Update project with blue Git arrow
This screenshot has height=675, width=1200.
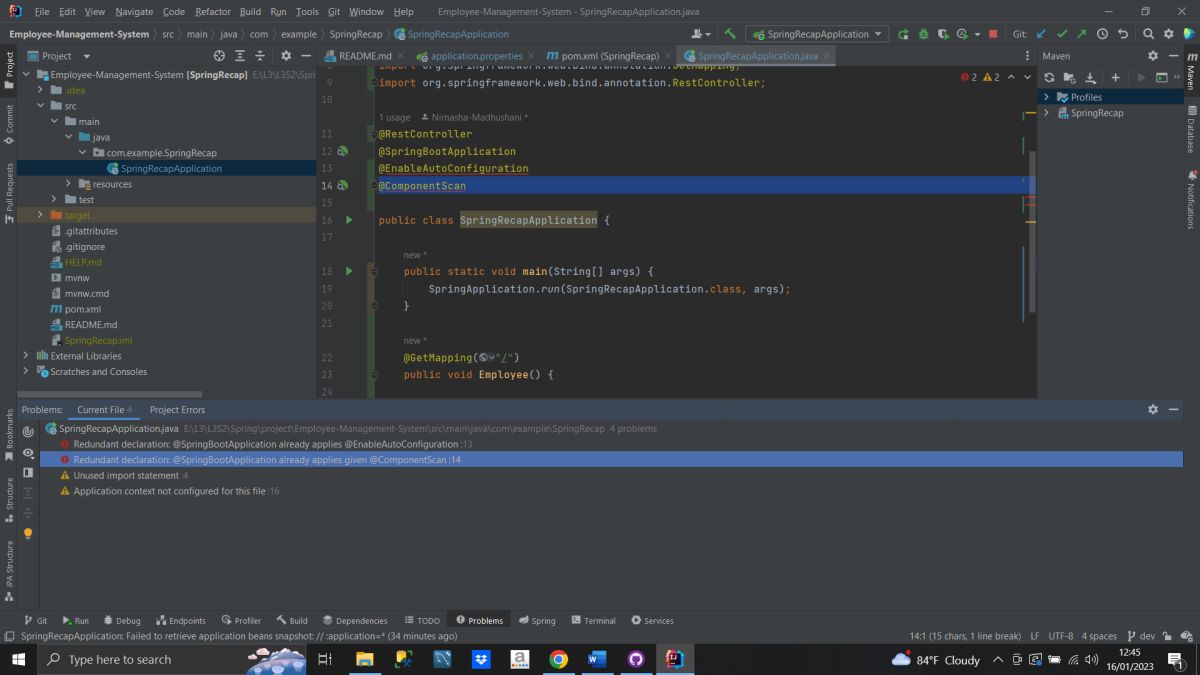pos(1041,34)
